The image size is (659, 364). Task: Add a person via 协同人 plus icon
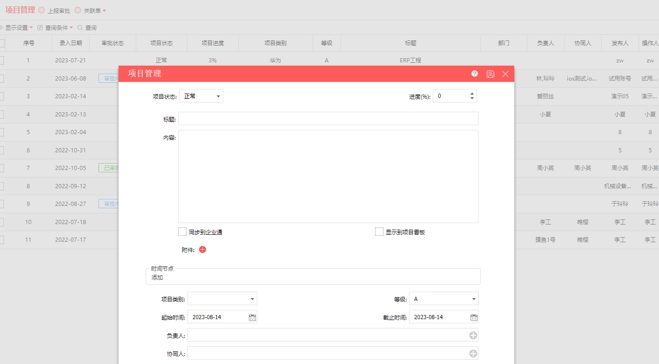[473, 353]
